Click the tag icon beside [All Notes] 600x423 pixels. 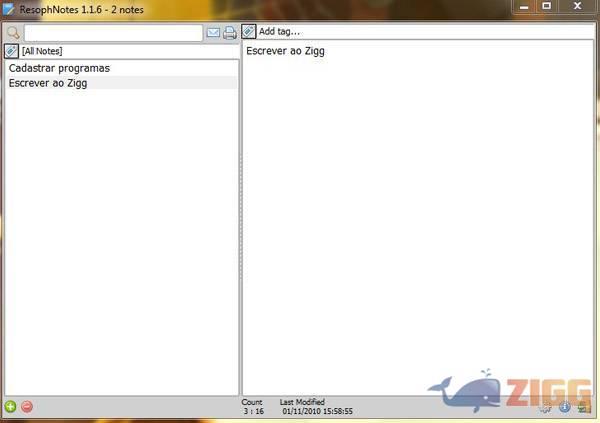tap(11, 50)
